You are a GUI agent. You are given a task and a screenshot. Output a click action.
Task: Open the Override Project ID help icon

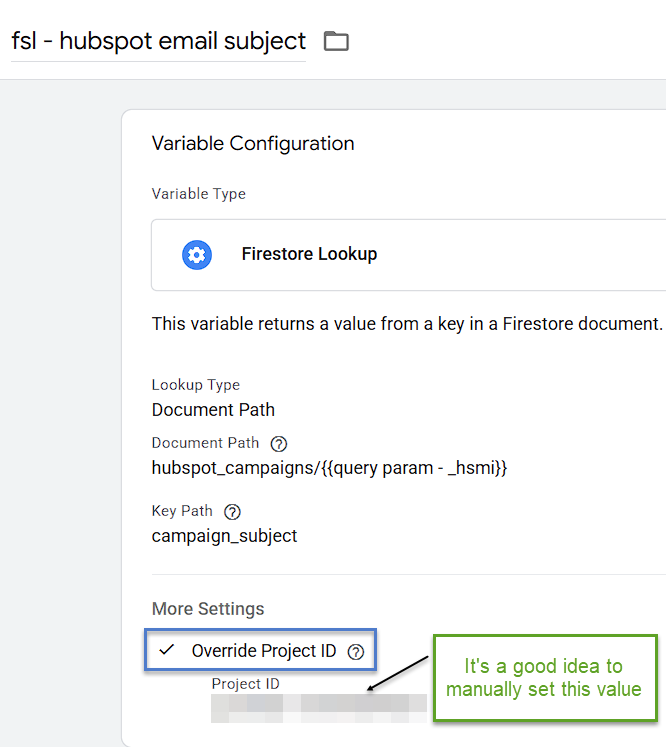click(x=356, y=652)
